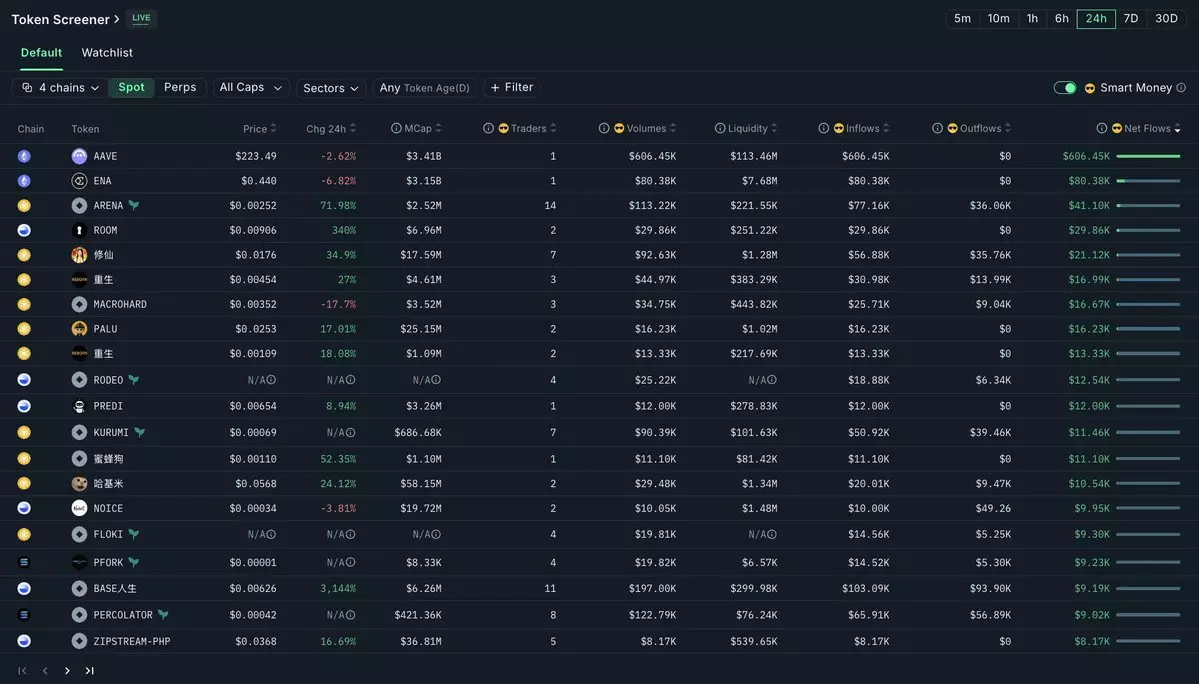Click the green leaf icon beside ARENA
This screenshot has width=1199, height=684.
(134, 205)
